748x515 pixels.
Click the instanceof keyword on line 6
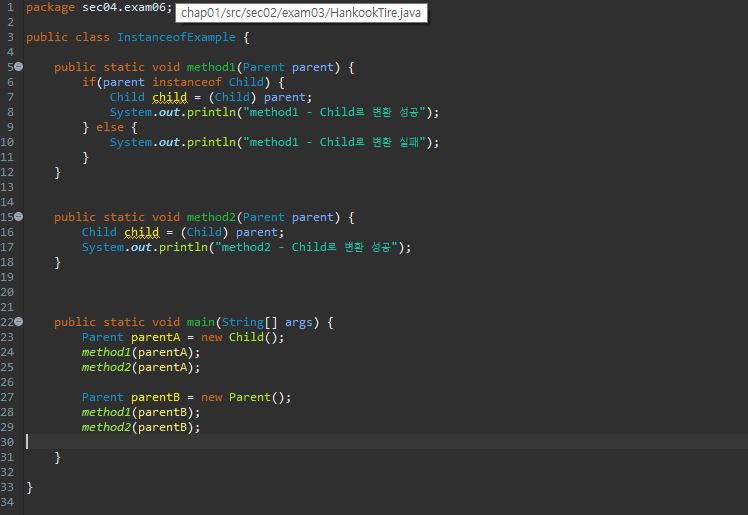coord(187,82)
